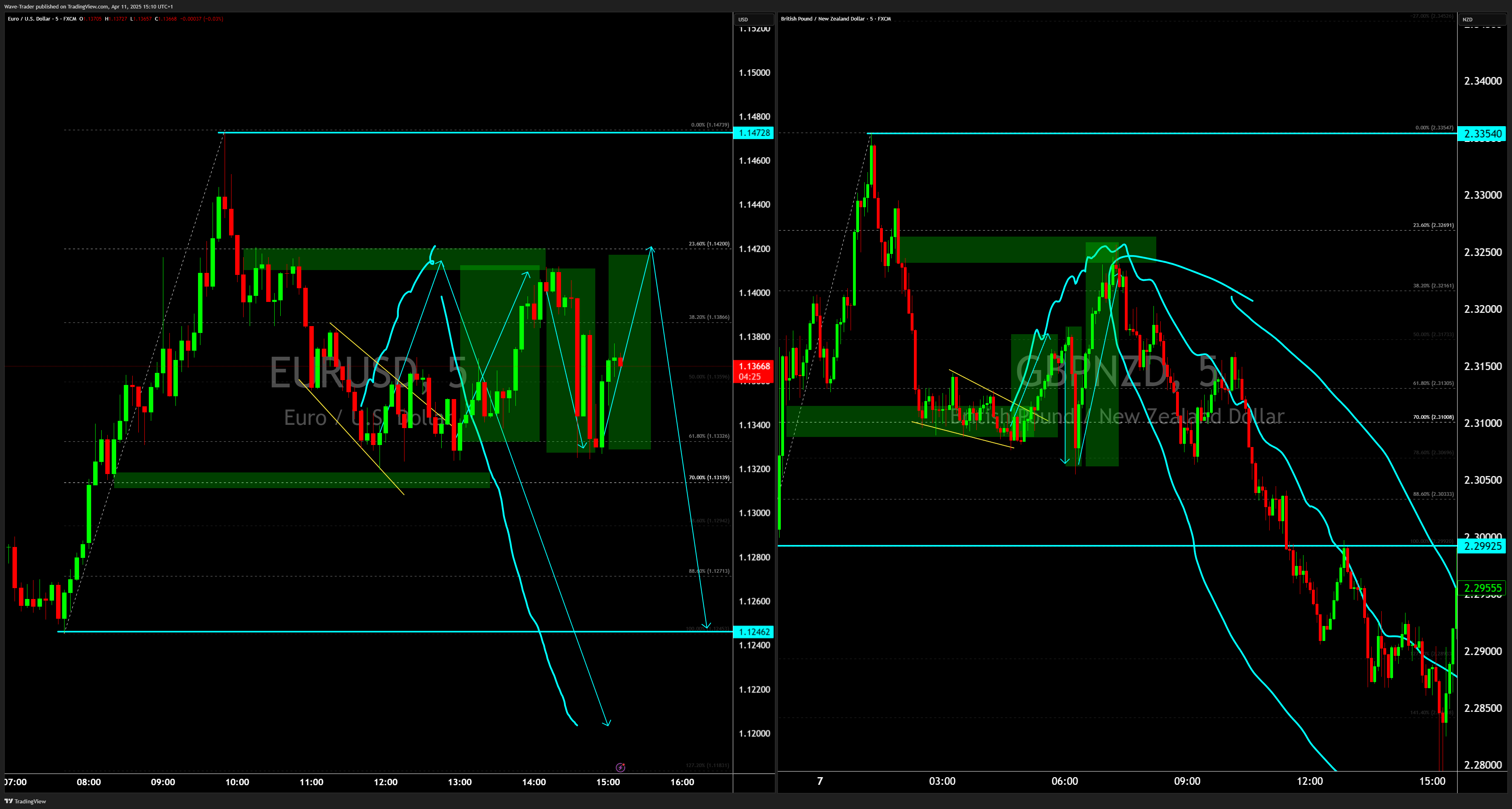Click the 70.00% (1.13139) Fibonacci label

(709, 478)
